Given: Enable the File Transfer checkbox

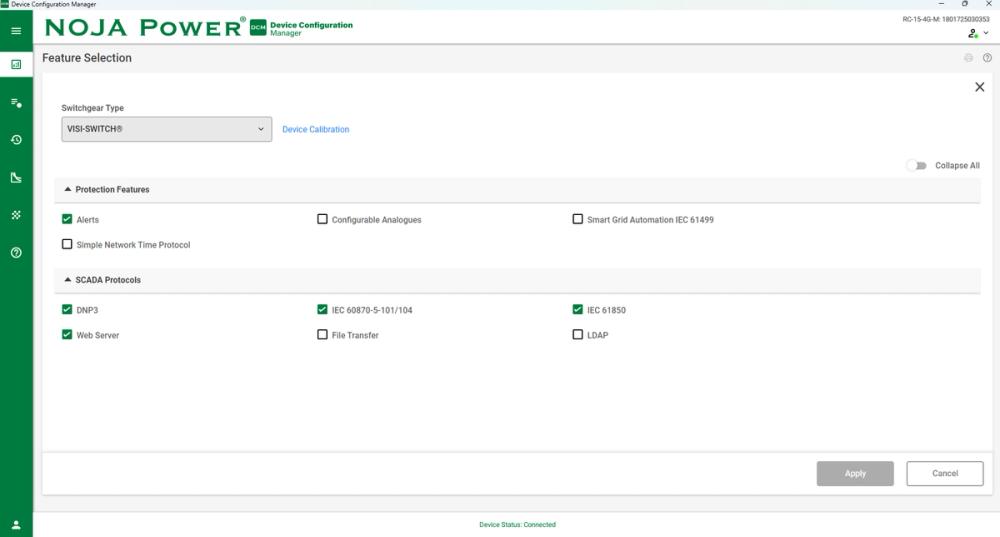Looking at the screenshot, I should point(322,334).
